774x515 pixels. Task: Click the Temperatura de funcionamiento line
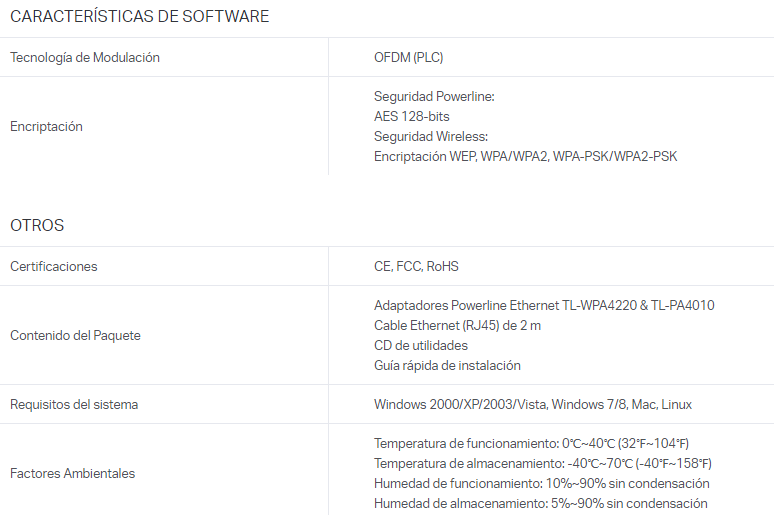531,443
